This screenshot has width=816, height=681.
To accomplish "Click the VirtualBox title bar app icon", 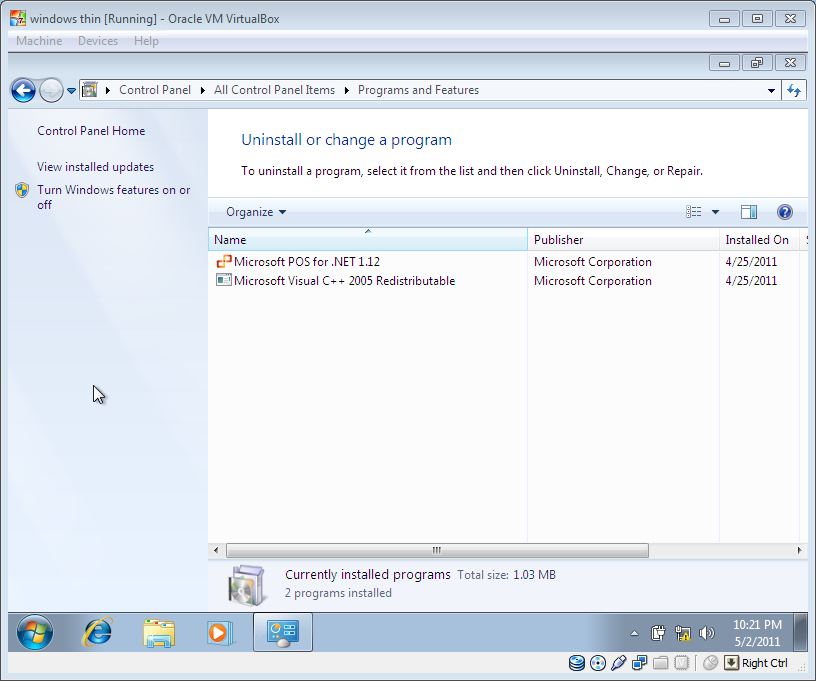I will (18, 18).
